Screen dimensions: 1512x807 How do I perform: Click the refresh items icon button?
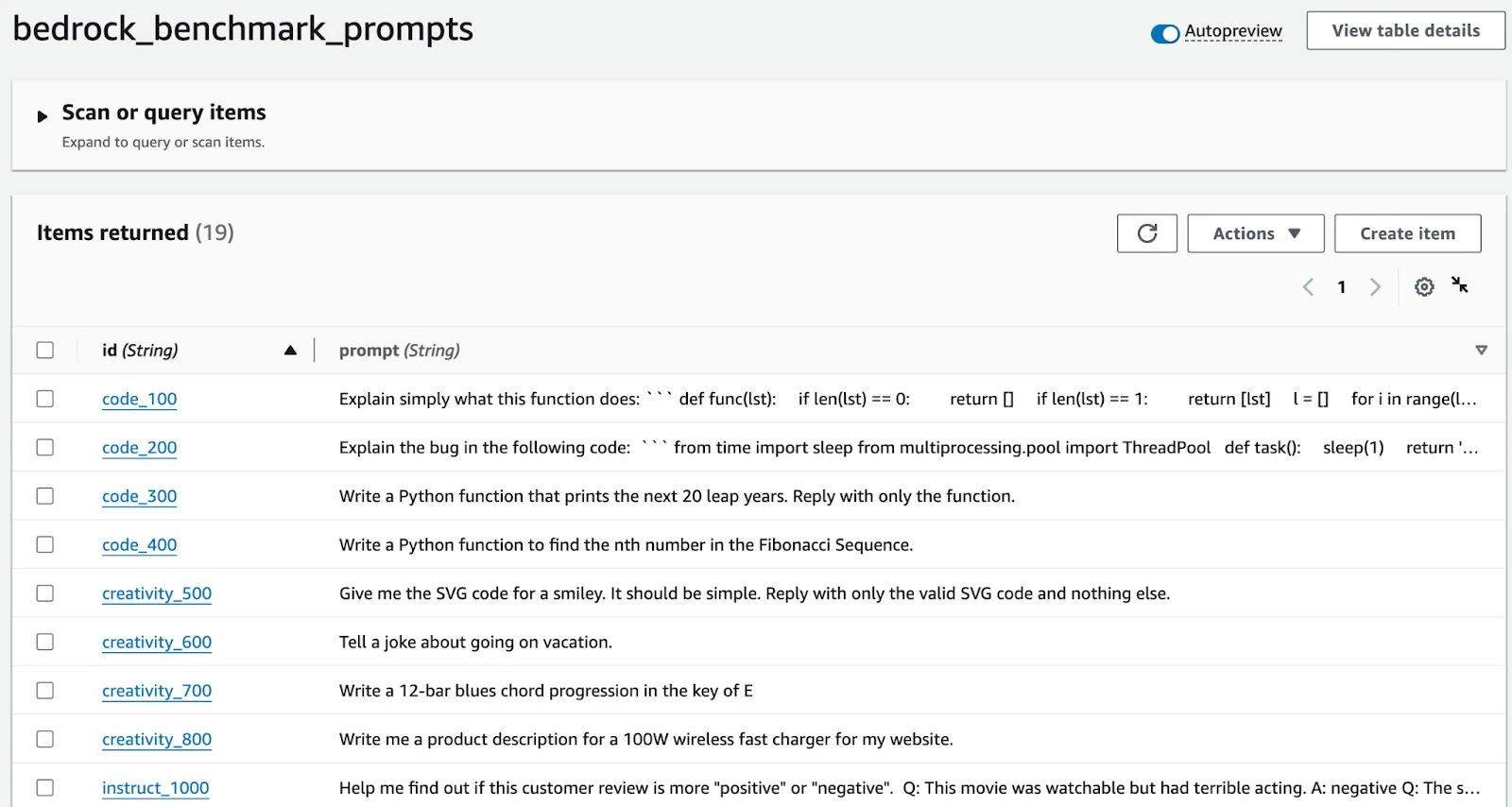point(1146,233)
